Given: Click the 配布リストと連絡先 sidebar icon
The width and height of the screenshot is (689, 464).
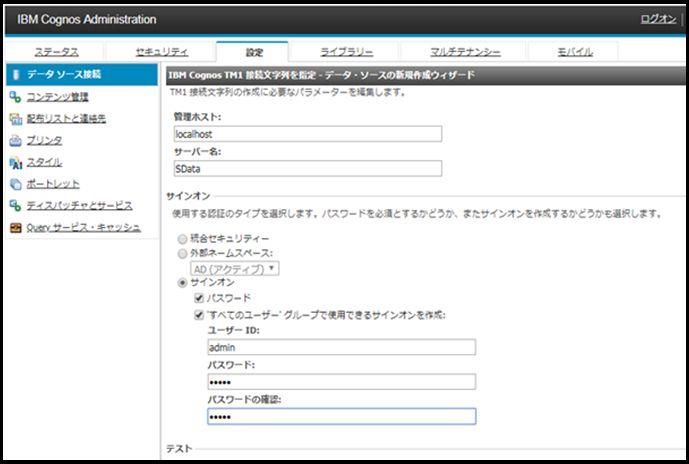Looking at the screenshot, I should (15, 119).
